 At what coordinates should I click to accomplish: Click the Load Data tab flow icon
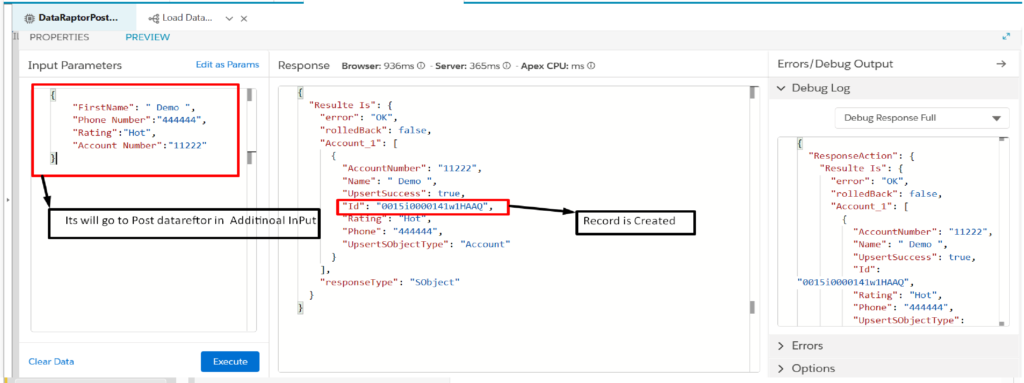[154, 18]
